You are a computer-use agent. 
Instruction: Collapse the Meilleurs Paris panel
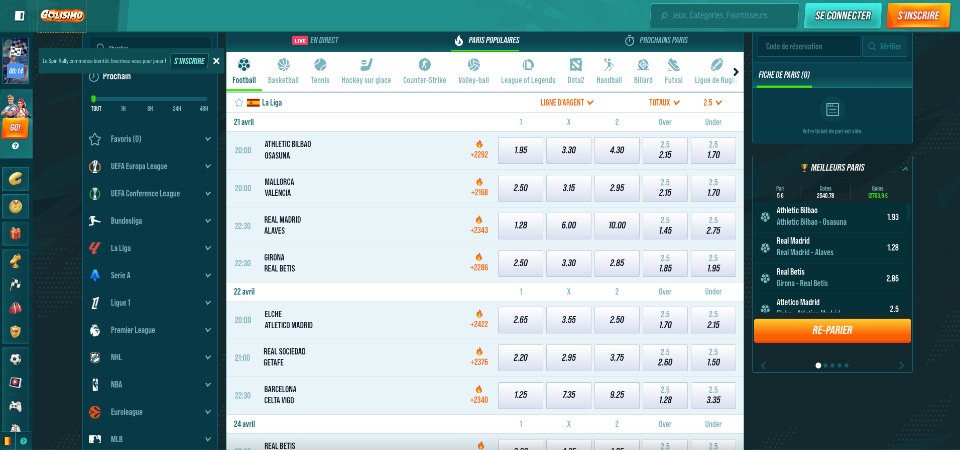[905, 168]
